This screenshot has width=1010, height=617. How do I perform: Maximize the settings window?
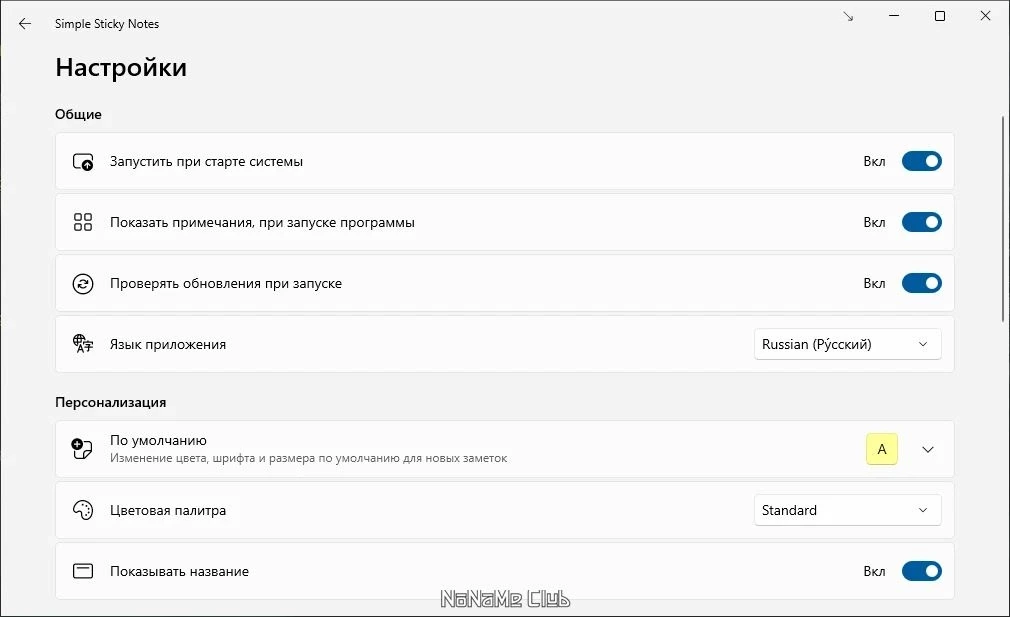coord(940,16)
